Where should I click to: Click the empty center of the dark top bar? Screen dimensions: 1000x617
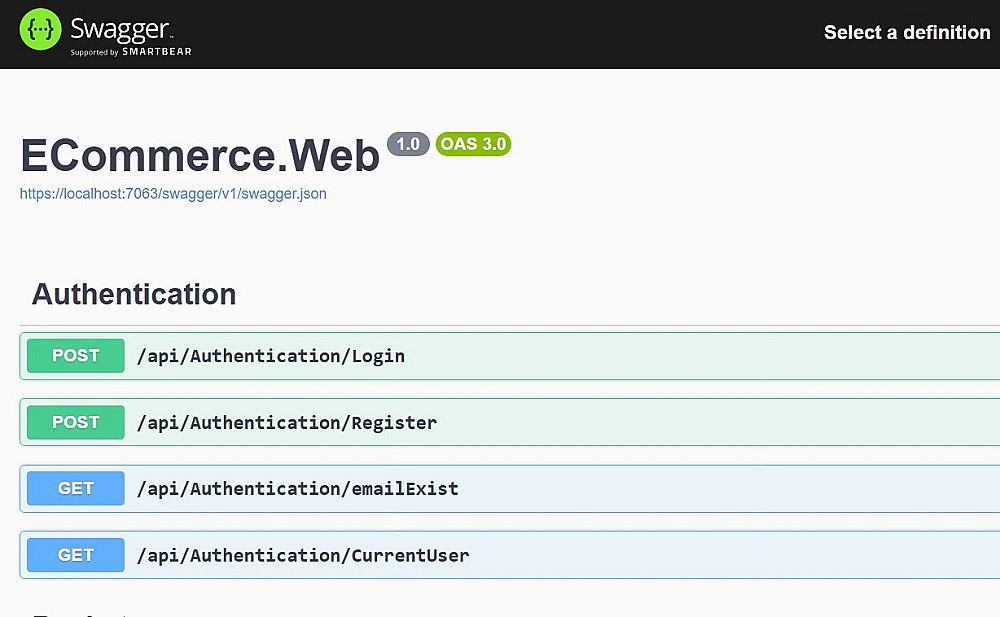pos(500,34)
